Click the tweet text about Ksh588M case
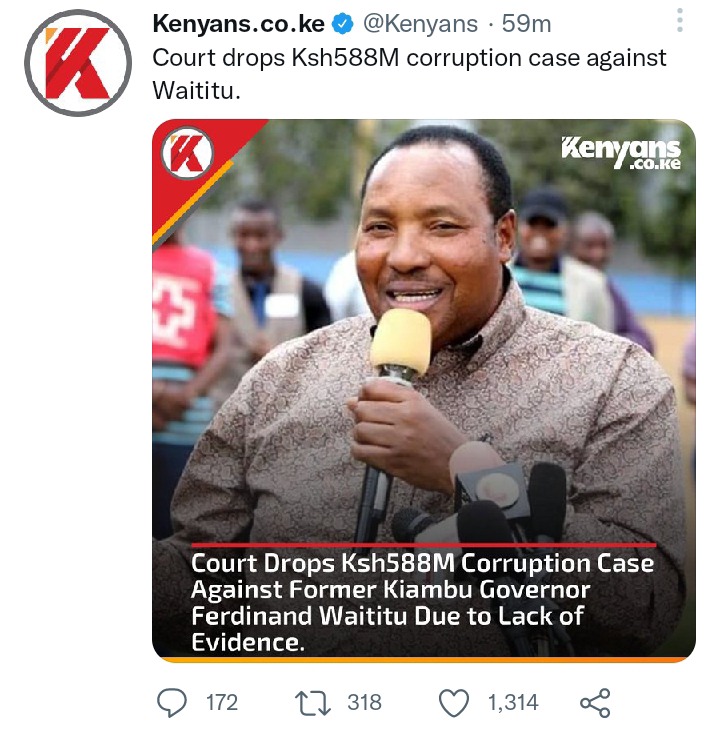720x741 pixels. point(409,74)
